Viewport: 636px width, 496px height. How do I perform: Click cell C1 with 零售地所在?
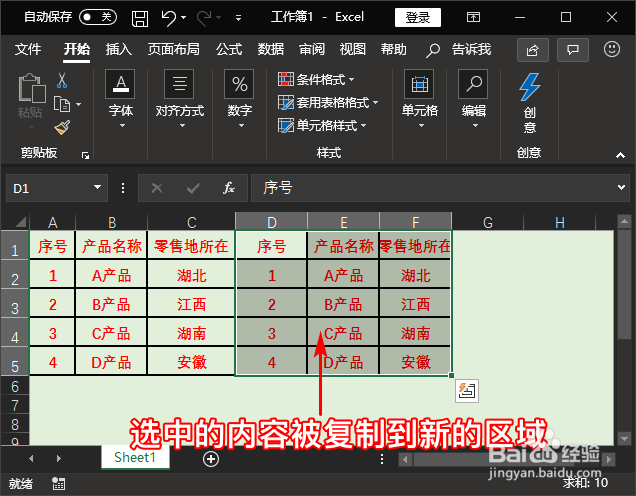tap(191, 246)
